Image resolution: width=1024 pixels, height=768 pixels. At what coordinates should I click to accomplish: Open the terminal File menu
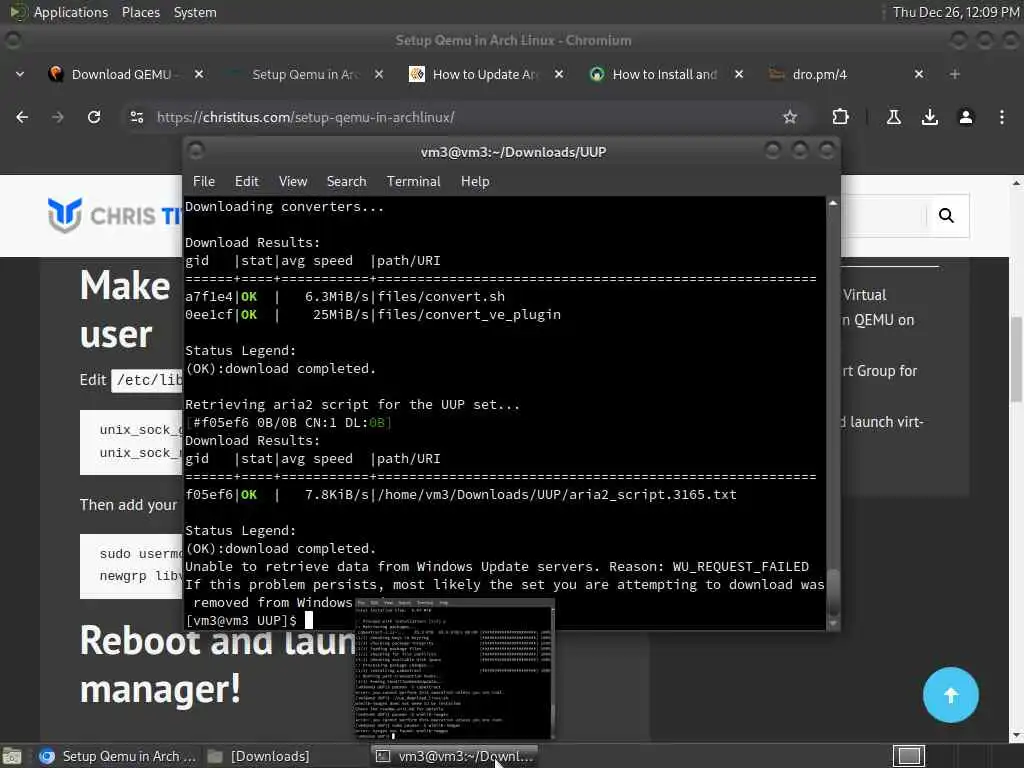point(204,182)
